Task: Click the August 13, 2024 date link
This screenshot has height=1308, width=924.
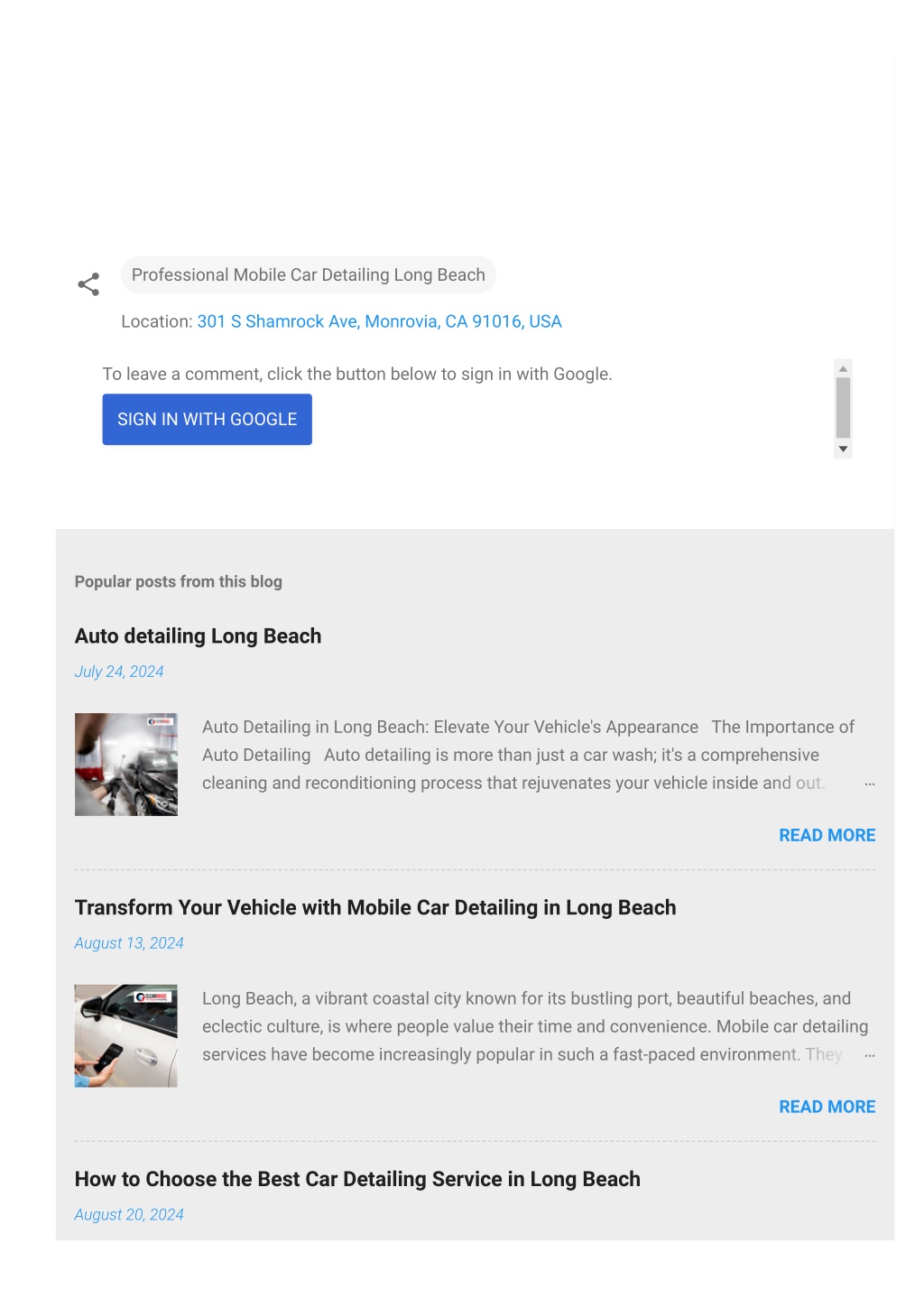Action: (129, 943)
